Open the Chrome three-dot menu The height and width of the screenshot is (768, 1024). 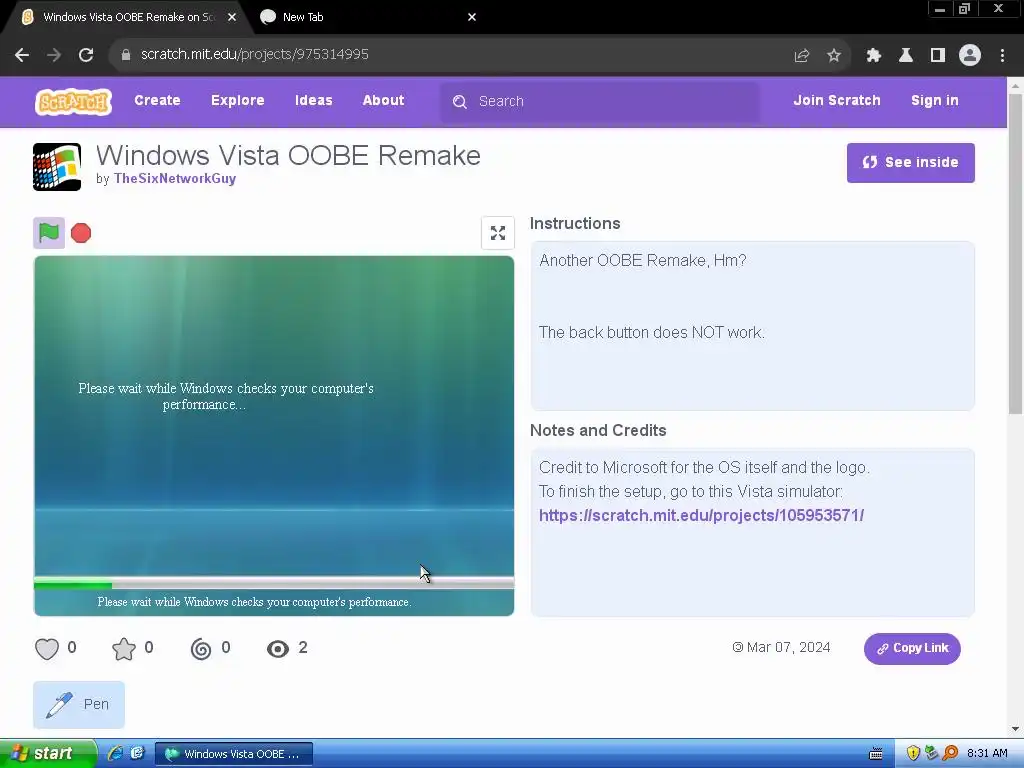click(x=1002, y=56)
